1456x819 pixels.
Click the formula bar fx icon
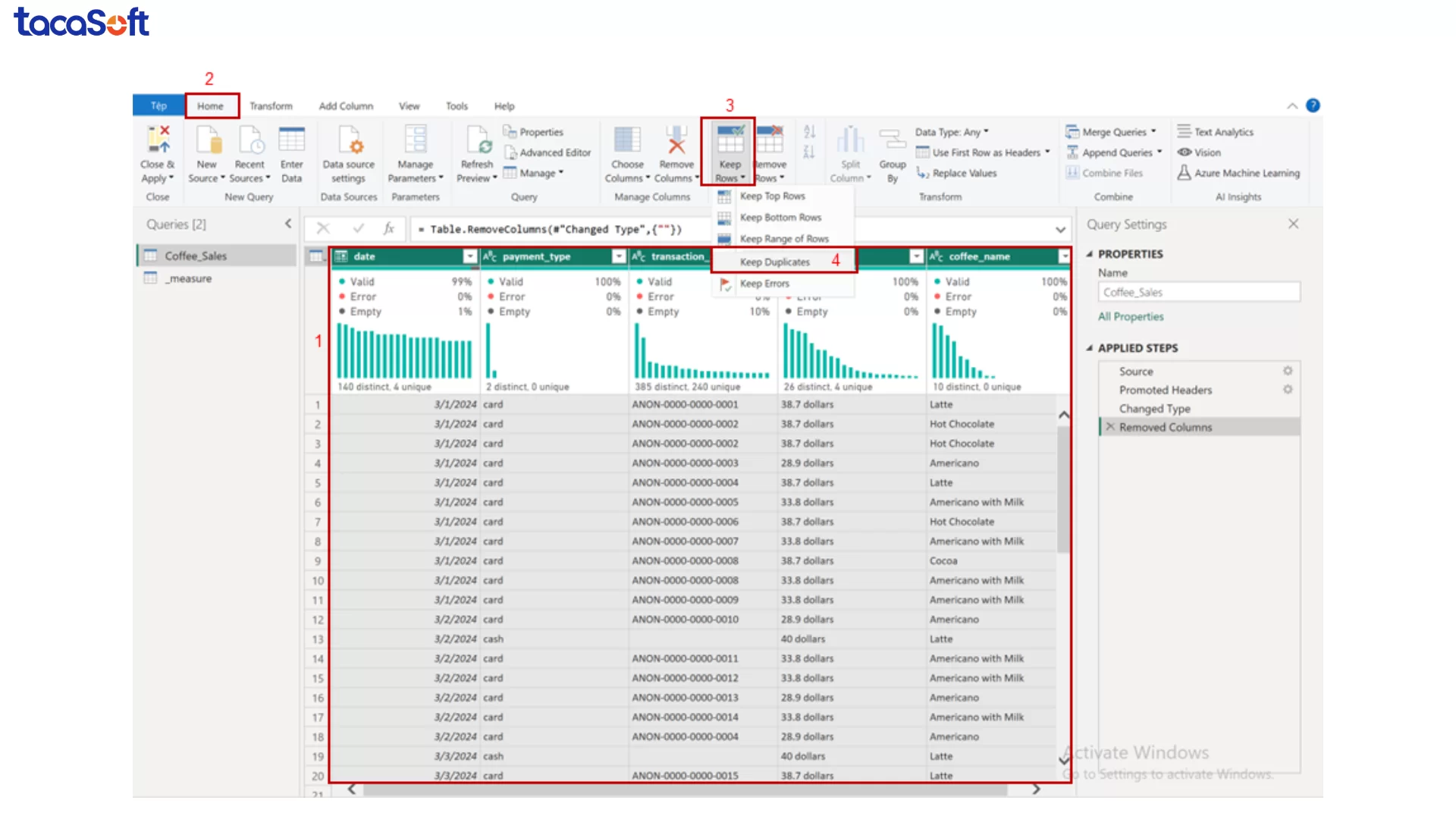pyautogui.click(x=389, y=228)
